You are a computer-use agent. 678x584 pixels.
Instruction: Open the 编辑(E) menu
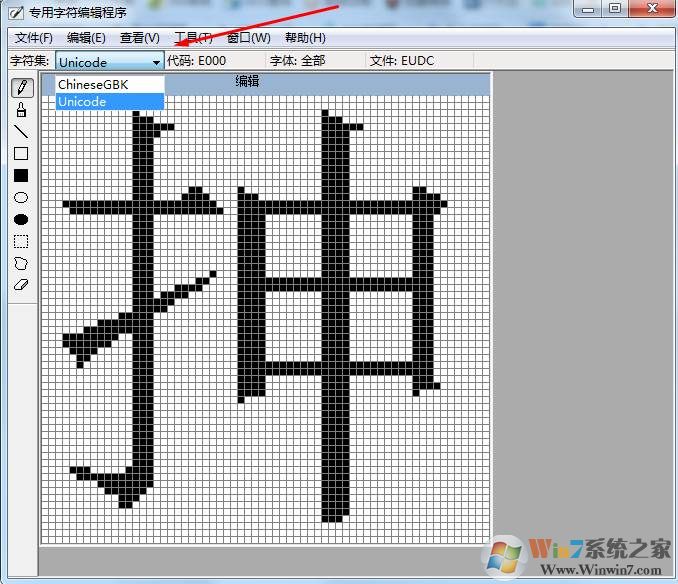pyautogui.click(x=86, y=38)
